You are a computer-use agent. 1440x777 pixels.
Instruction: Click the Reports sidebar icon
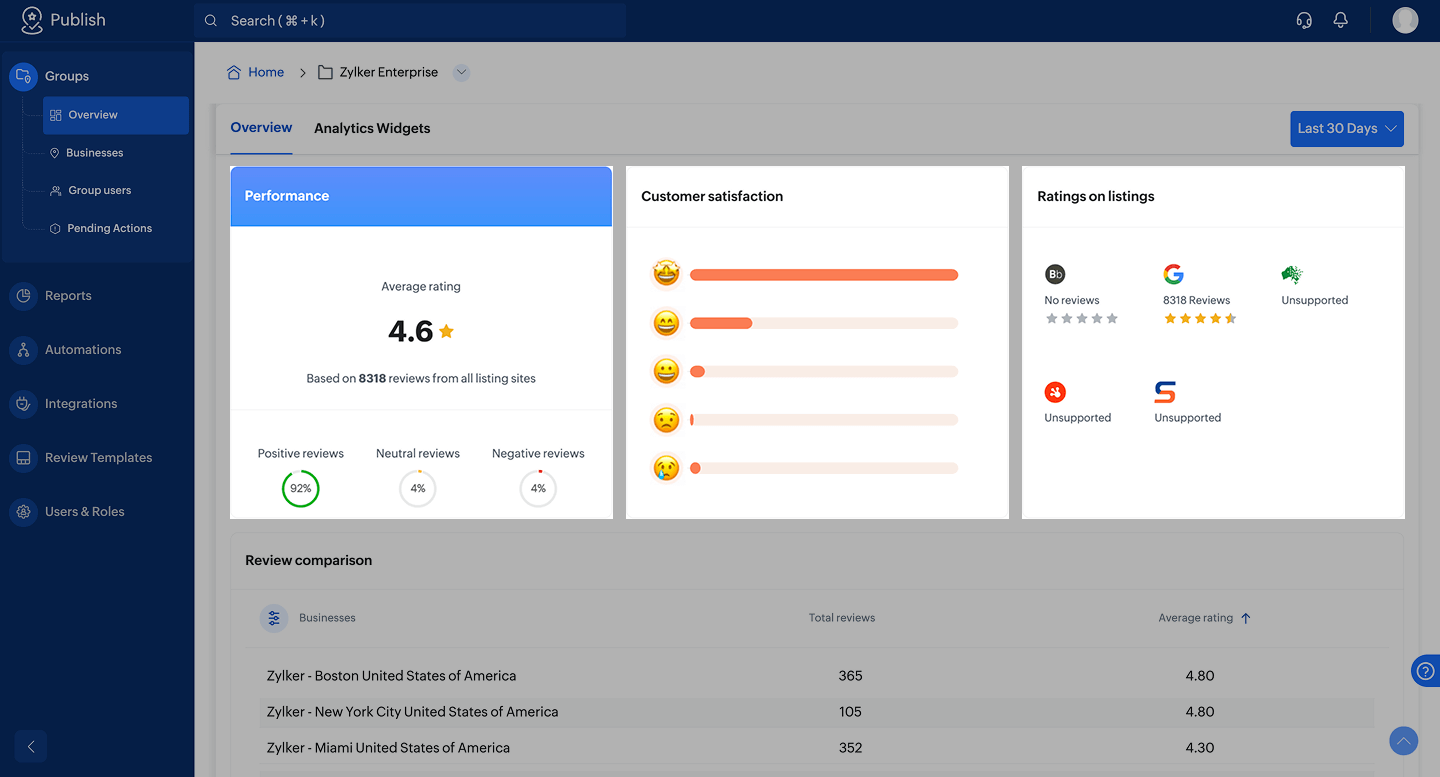coord(23,296)
